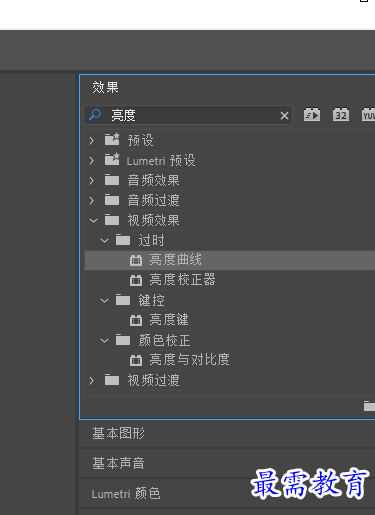Expand the Lumetri 预设 folder chevron
Image resolution: width=375 pixels, height=515 pixels.
92,161
